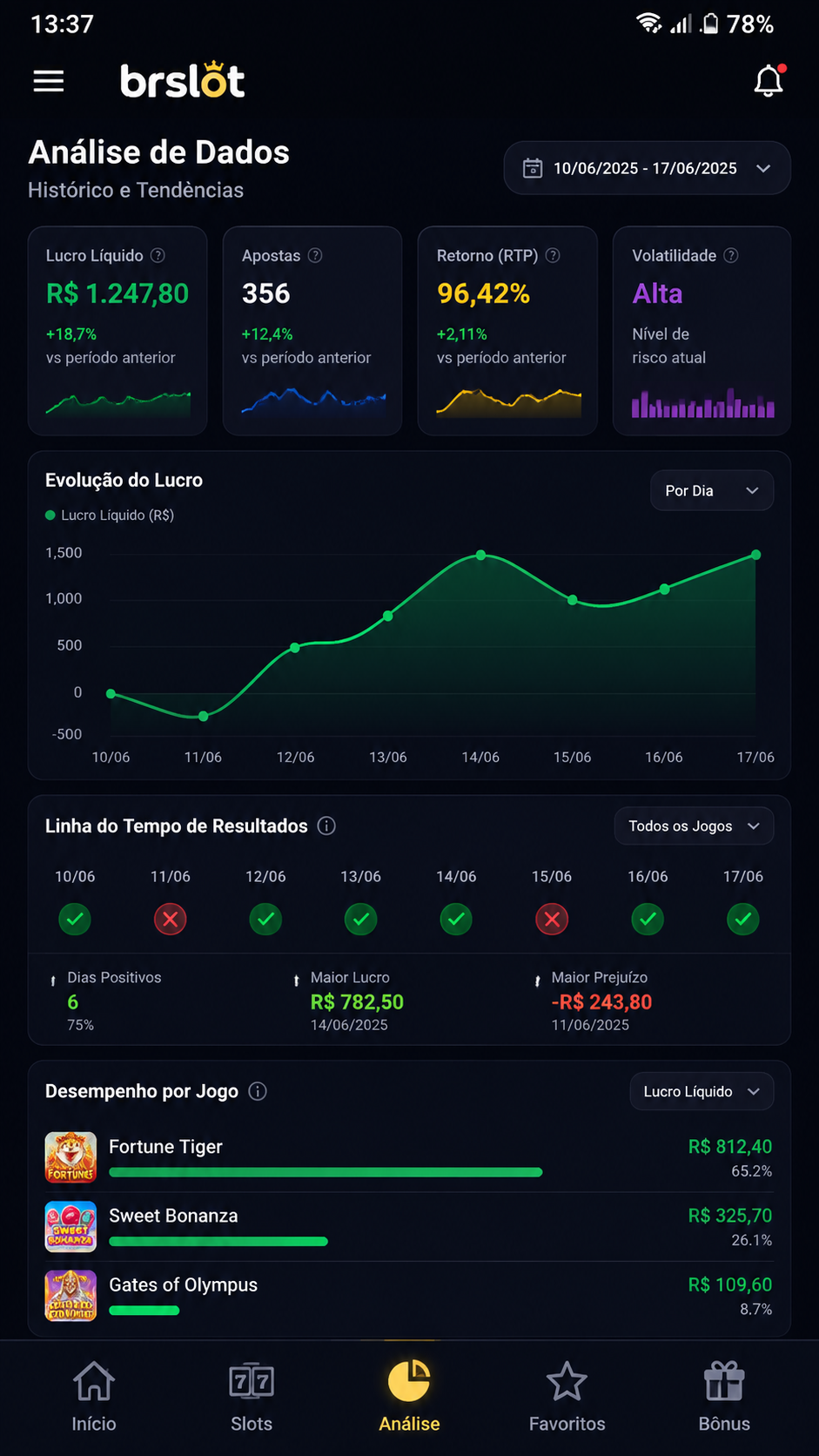Select the 10/06 green check result
This screenshot has height=1456, width=819.
(x=75, y=919)
